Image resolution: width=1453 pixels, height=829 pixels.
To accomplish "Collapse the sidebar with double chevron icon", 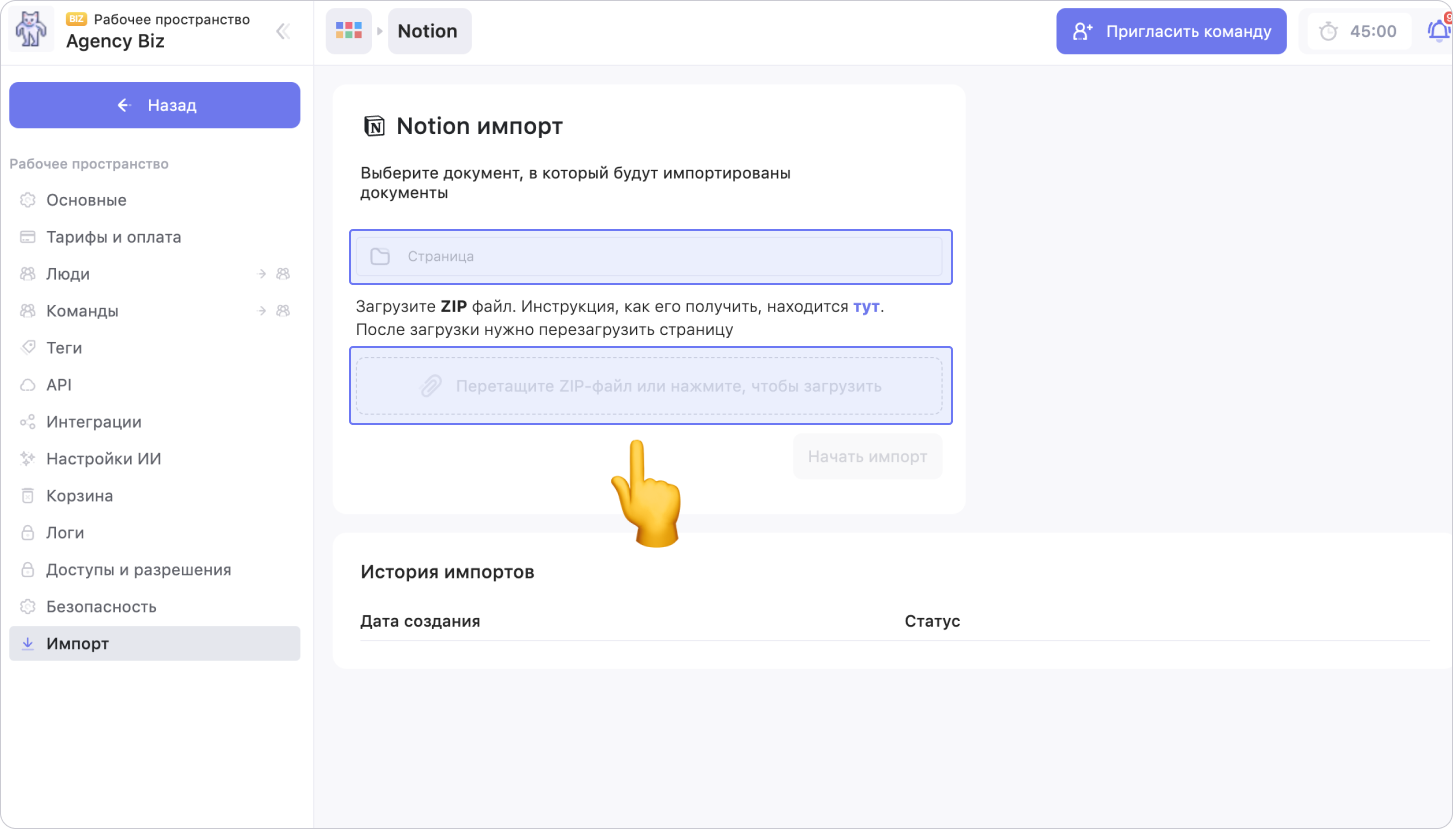I will [x=283, y=31].
